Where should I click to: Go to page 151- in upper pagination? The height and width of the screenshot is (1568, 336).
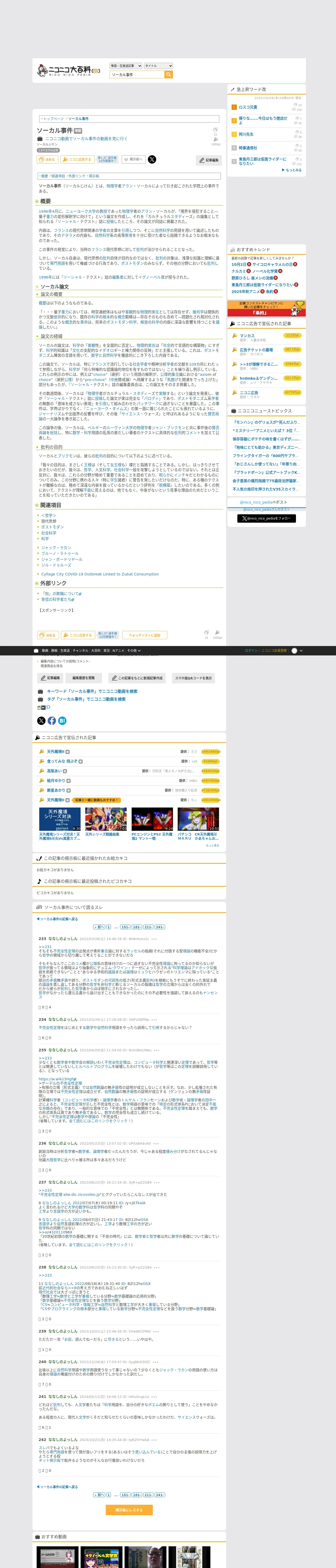[125, 927]
